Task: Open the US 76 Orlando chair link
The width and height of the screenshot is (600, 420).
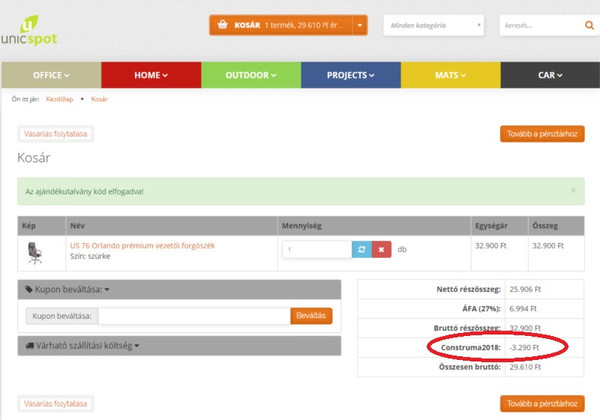Action: (x=141, y=245)
